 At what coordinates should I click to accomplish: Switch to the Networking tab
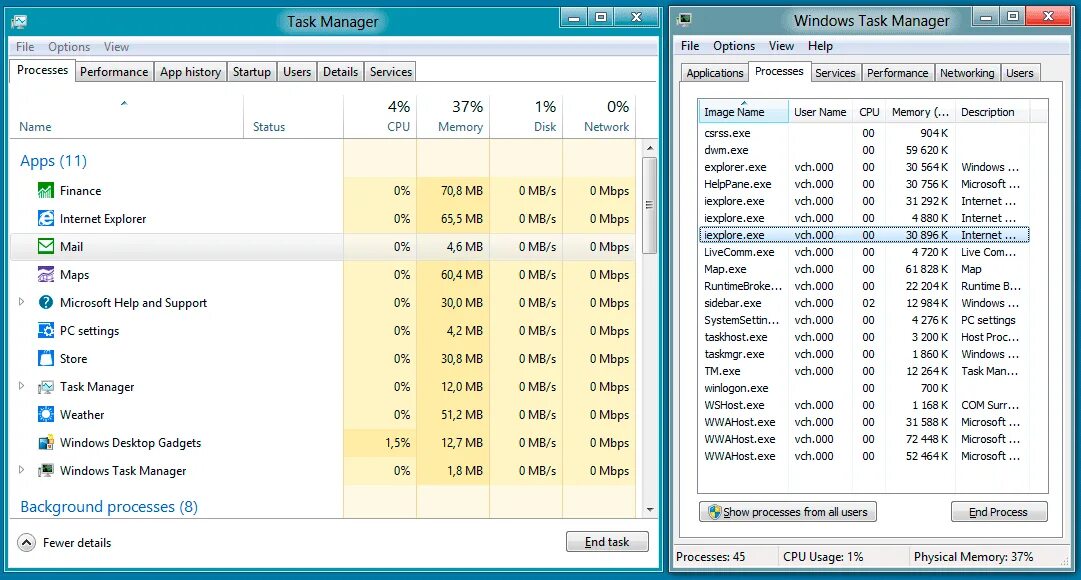967,73
